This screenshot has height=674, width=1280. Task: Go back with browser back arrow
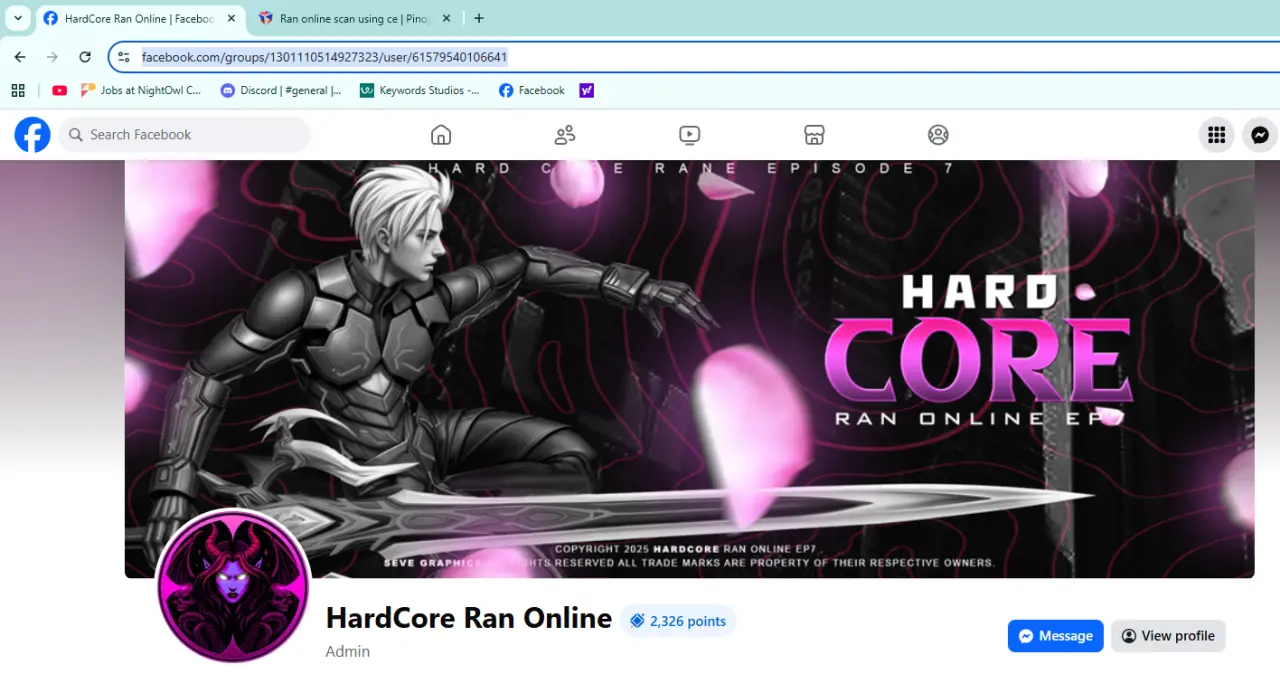[x=20, y=57]
